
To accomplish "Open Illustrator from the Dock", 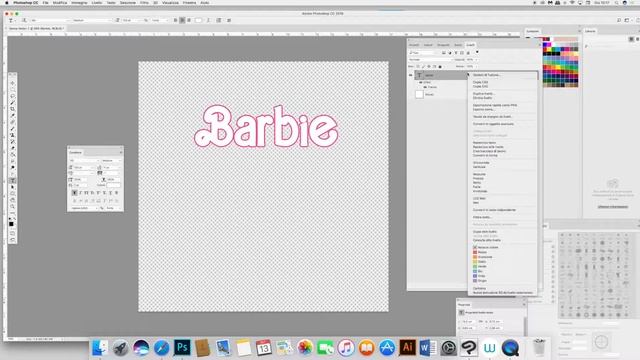I will pos(407,348).
